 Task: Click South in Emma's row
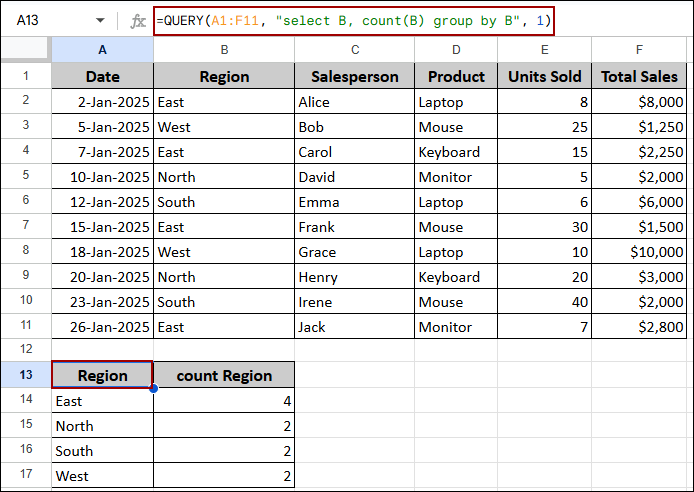[224, 202]
